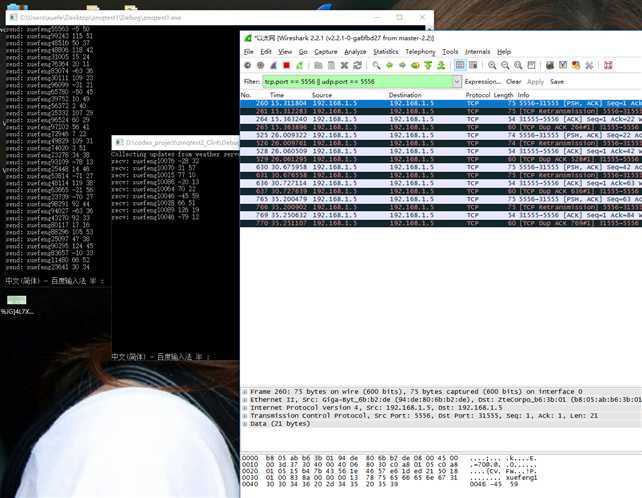Select packet number 769 in the list

click(x=441, y=215)
